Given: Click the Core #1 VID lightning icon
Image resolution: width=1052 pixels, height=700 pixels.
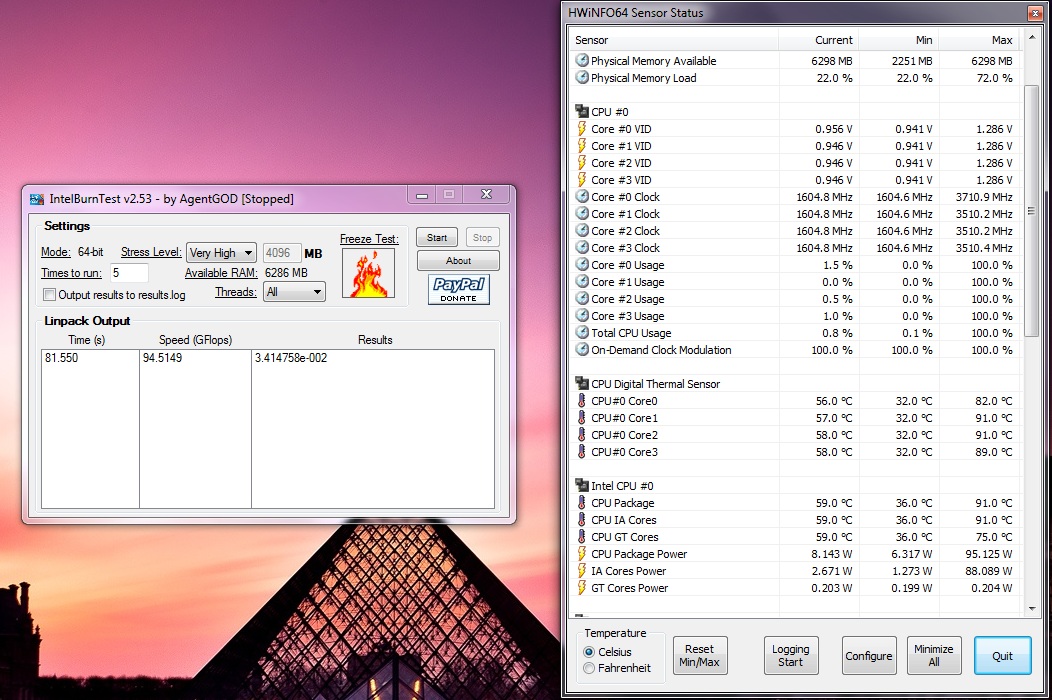Looking at the screenshot, I should (582, 146).
